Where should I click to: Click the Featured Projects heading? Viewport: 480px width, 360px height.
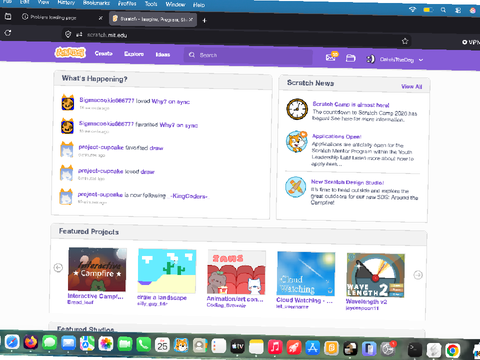(x=89, y=231)
